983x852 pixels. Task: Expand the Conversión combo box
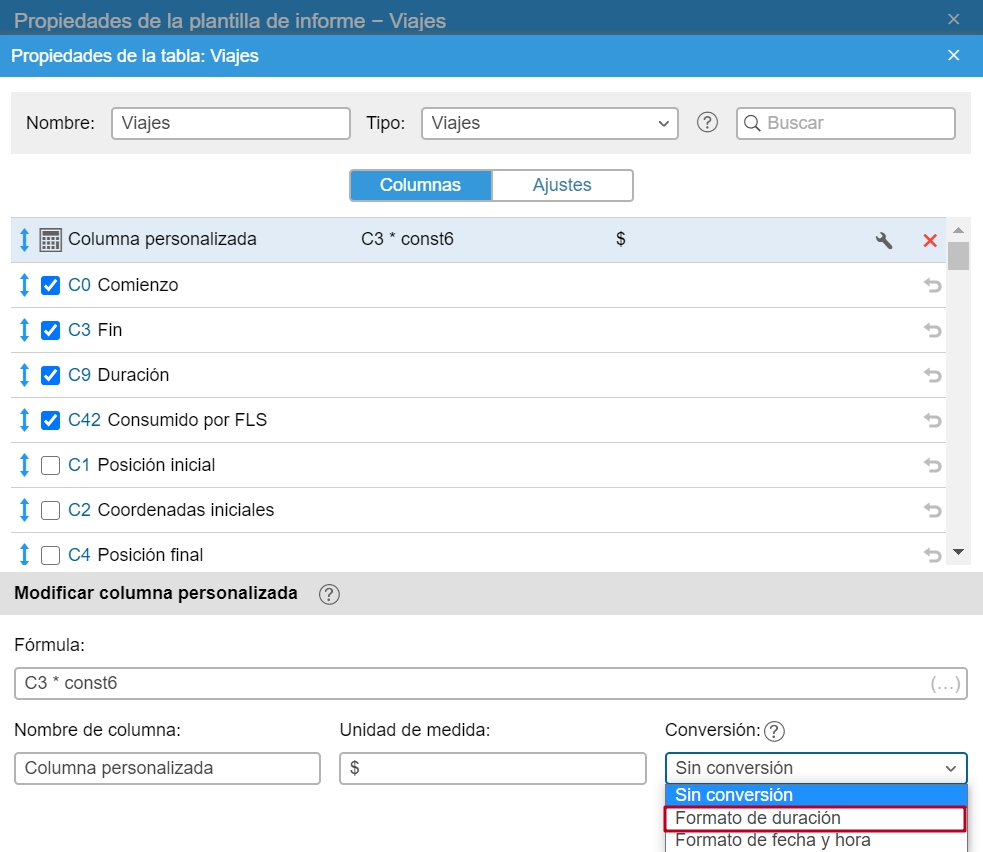coord(815,768)
